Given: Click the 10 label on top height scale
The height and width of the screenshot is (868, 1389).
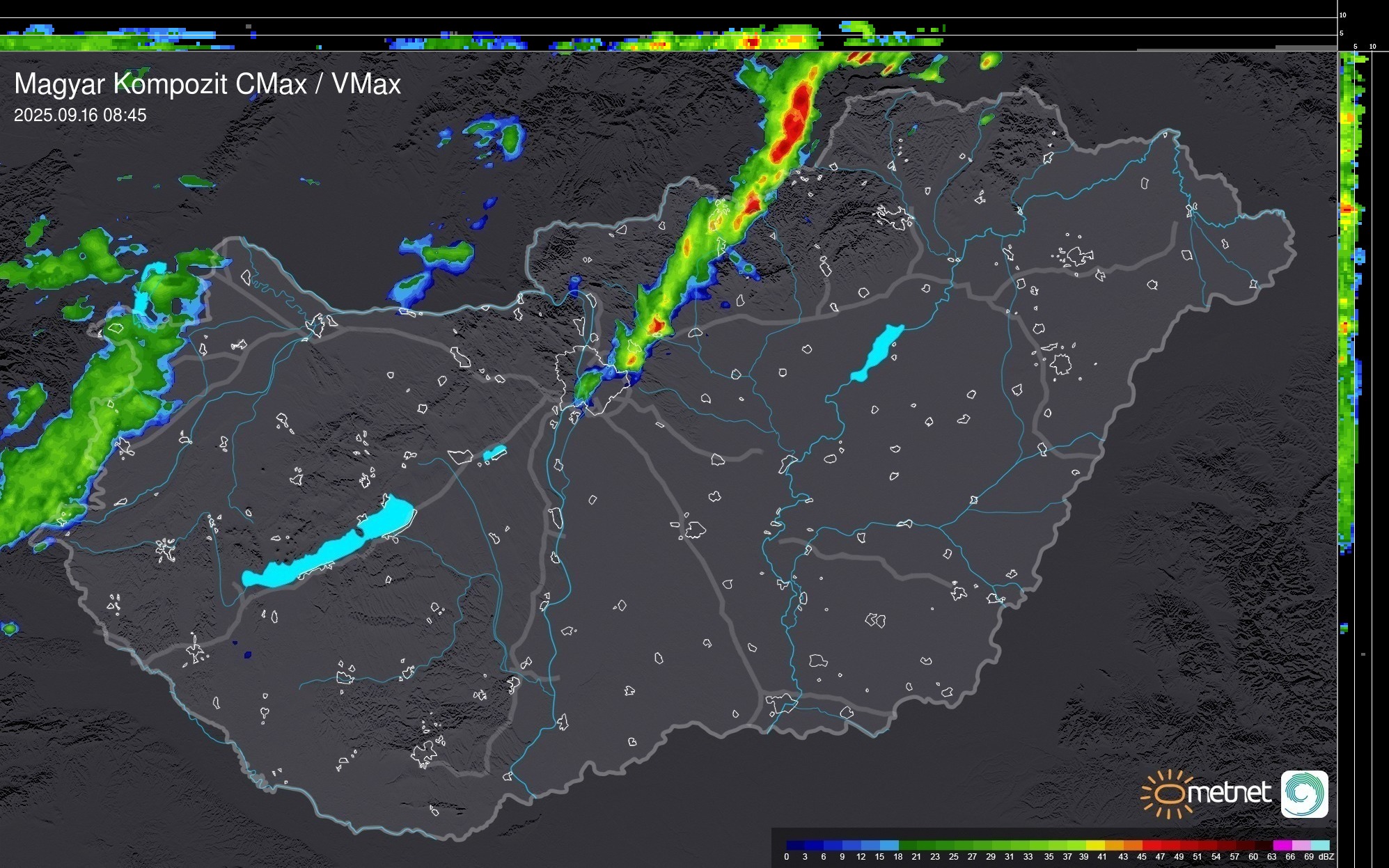Looking at the screenshot, I should (1342, 15).
